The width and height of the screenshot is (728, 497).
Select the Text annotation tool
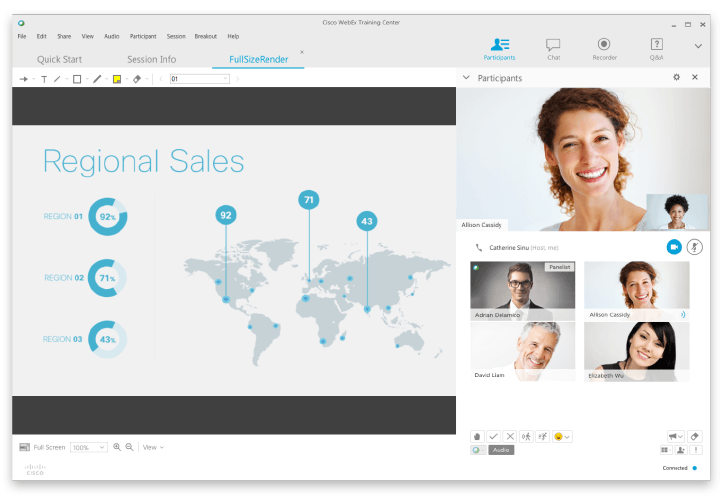pos(44,79)
